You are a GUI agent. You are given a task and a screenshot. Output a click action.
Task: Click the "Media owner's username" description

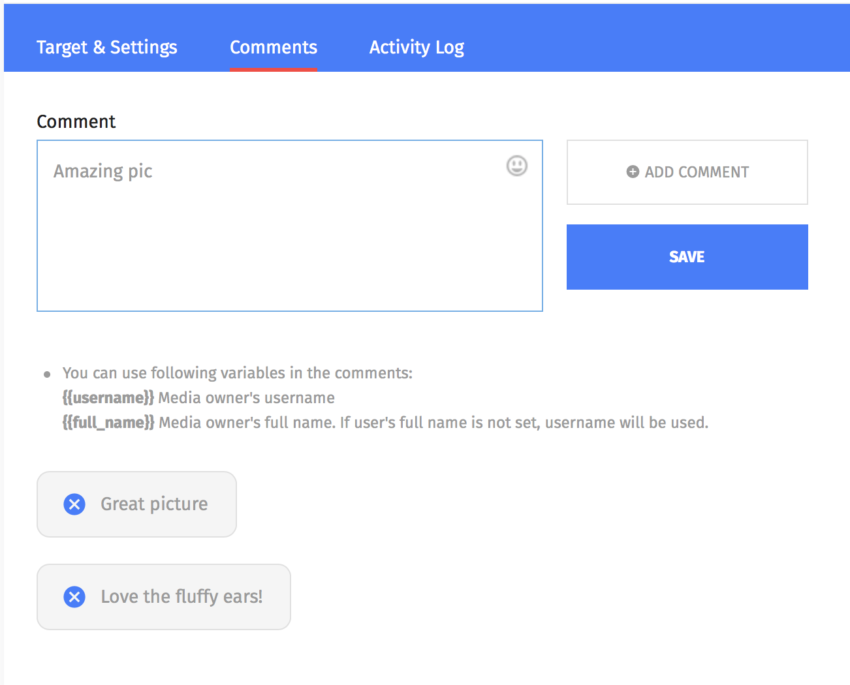[x=246, y=398]
